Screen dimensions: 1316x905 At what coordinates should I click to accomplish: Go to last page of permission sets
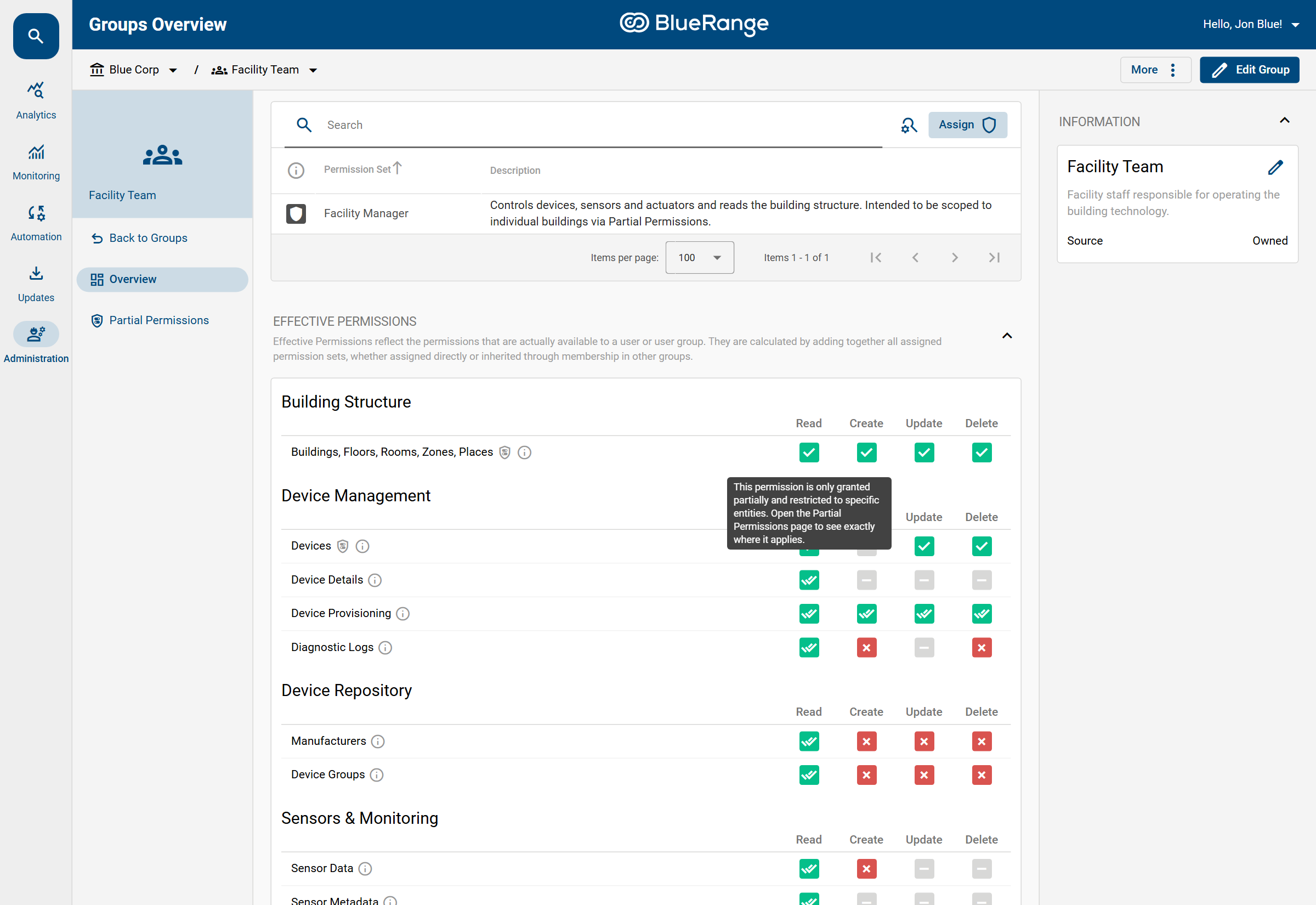[995, 258]
